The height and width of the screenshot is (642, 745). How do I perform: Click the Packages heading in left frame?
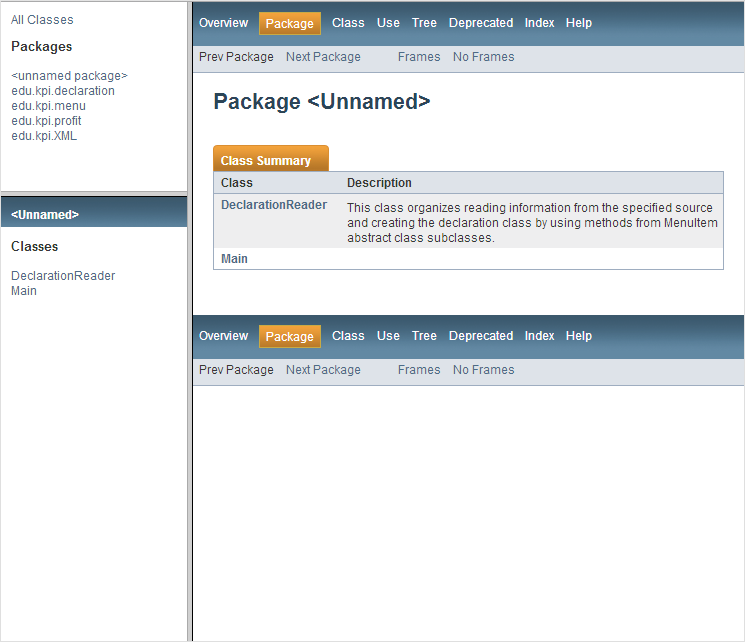pos(42,47)
